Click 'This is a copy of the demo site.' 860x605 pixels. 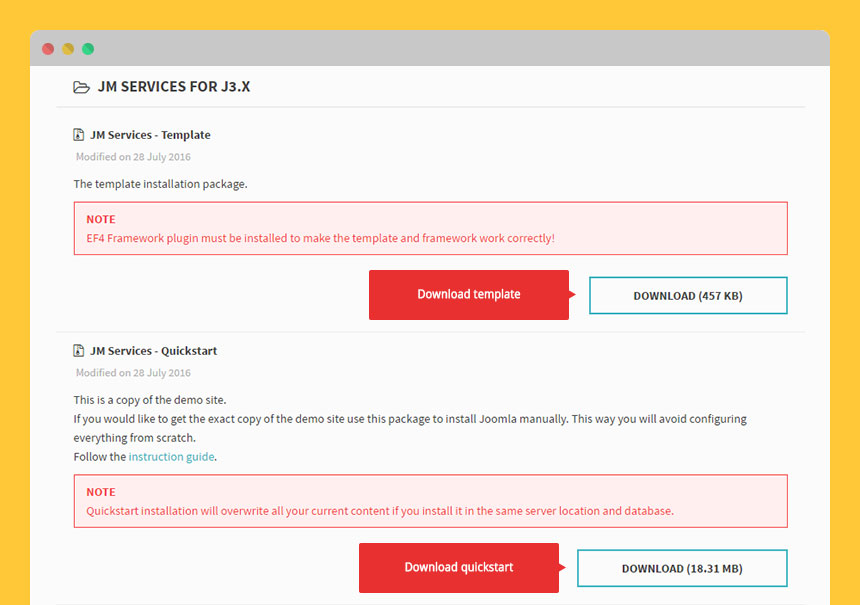150,400
